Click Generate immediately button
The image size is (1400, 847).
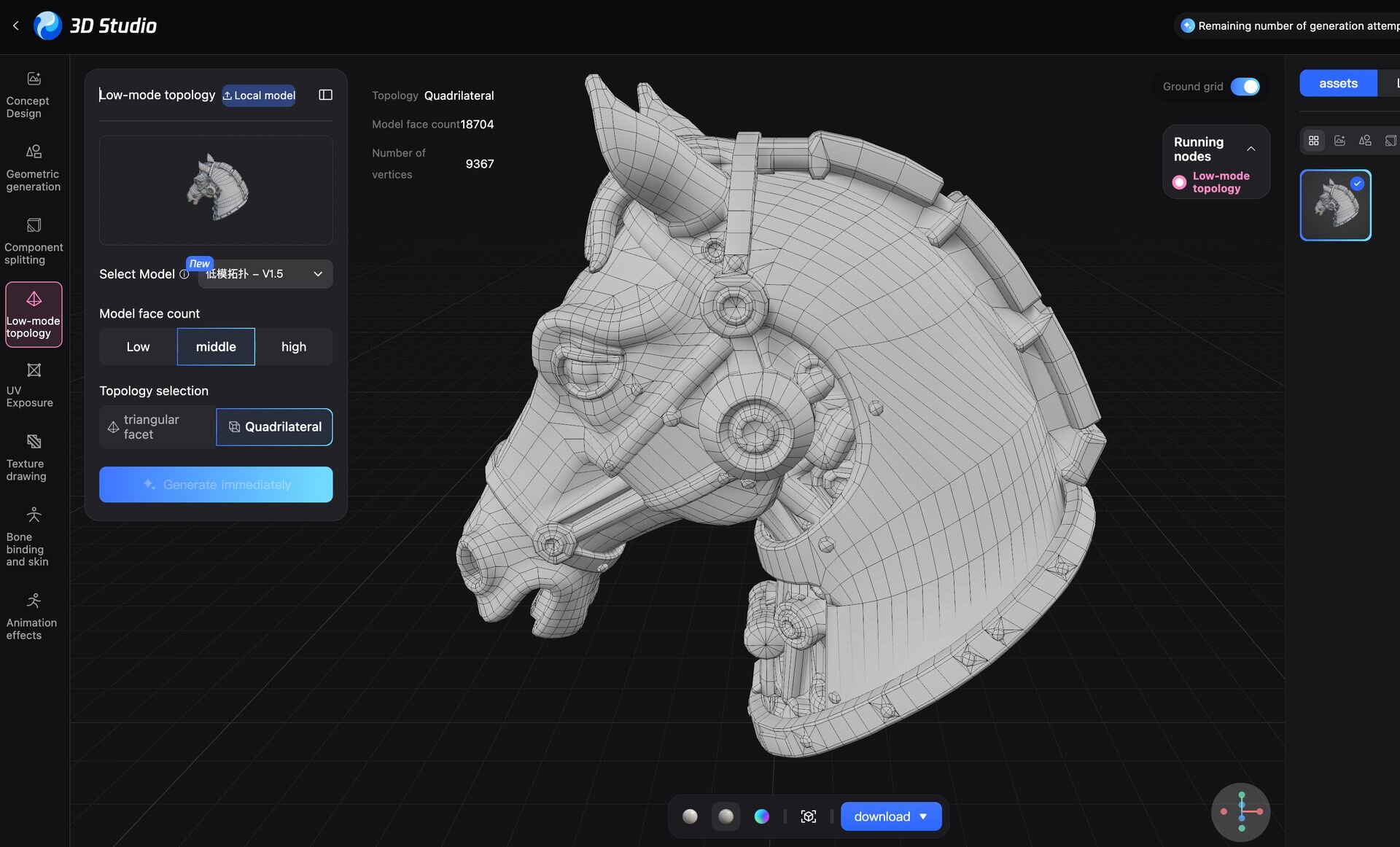216,485
